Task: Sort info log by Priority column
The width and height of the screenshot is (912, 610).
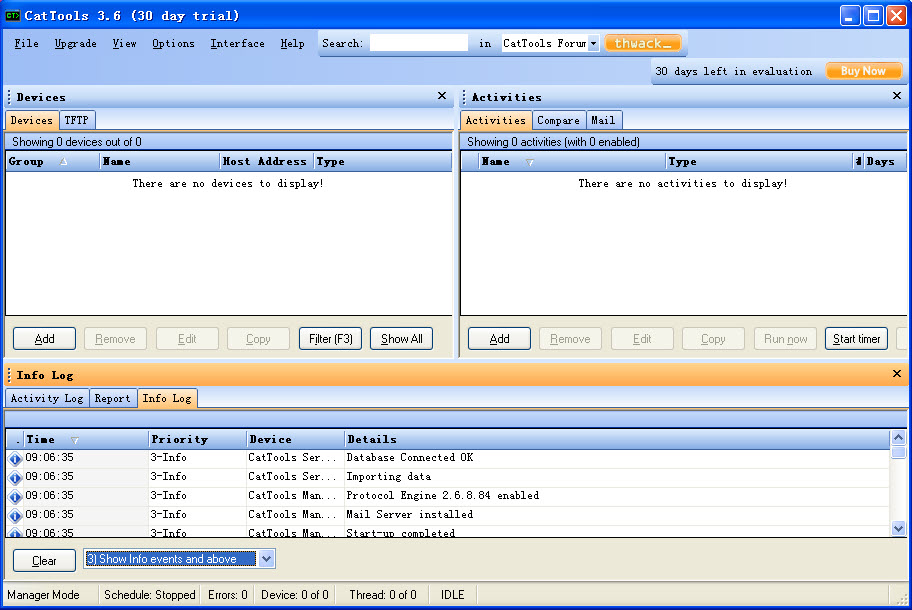Action: 197,440
